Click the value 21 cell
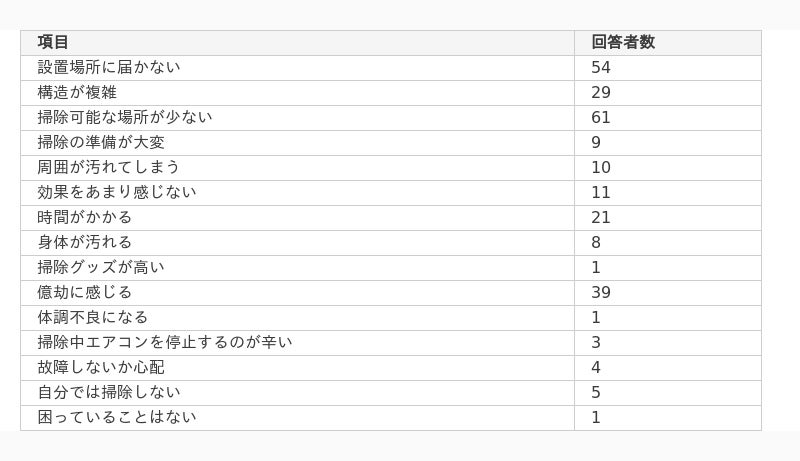800x461 pixels. (x=668, y=217)
